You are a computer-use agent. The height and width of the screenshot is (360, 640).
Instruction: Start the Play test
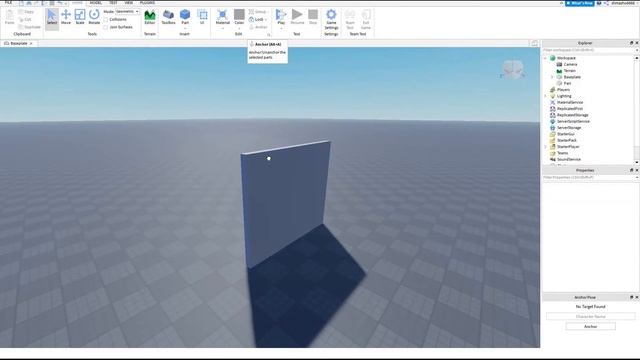point(281,17)
